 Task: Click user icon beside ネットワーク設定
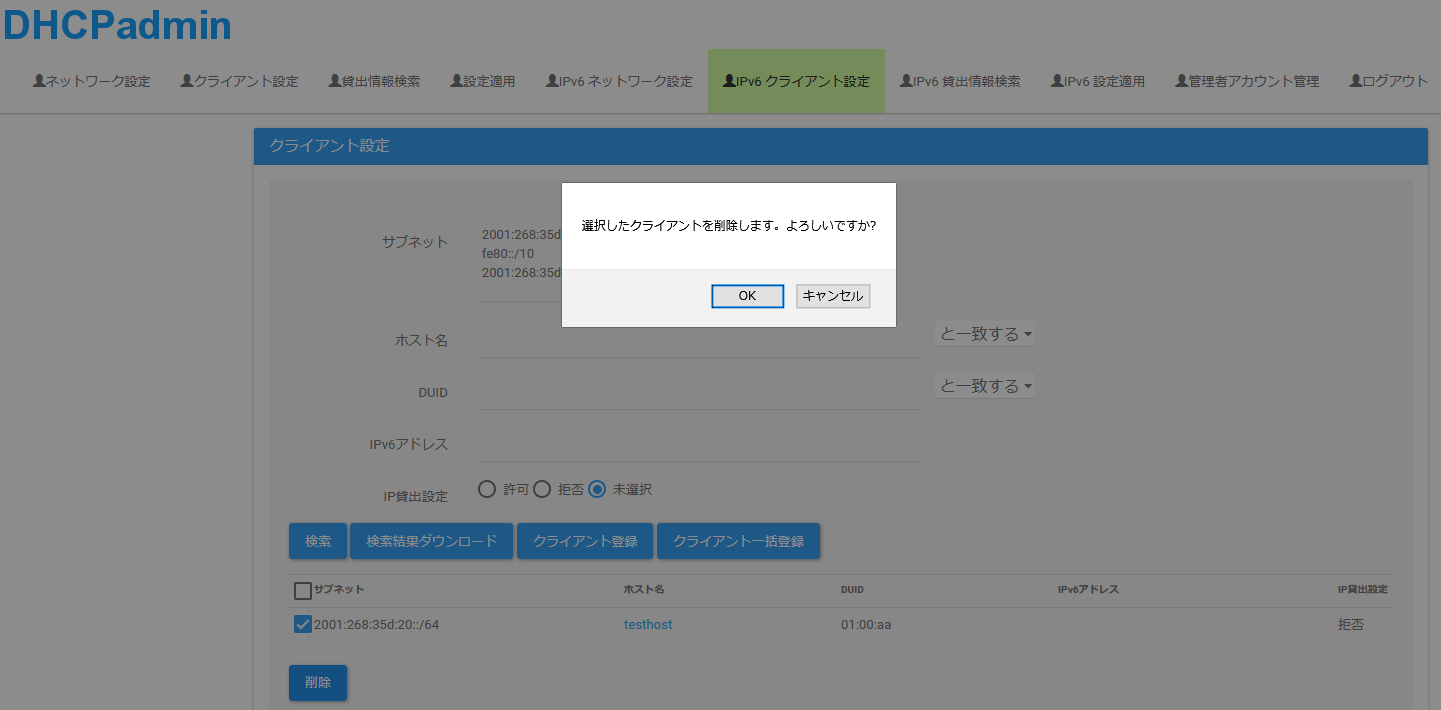point(39,81)
